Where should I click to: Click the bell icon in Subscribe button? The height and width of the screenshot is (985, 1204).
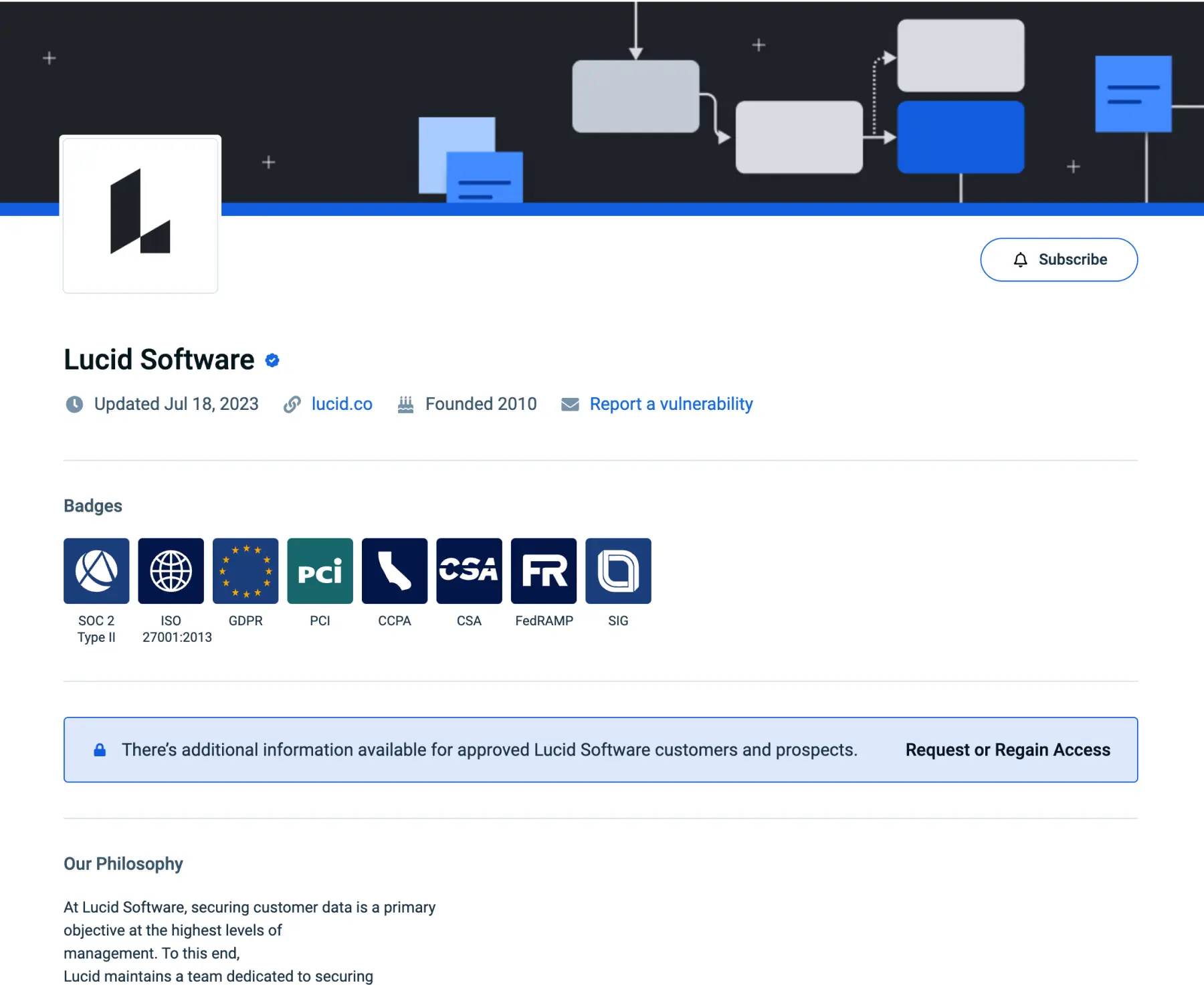pos(1020,259)
